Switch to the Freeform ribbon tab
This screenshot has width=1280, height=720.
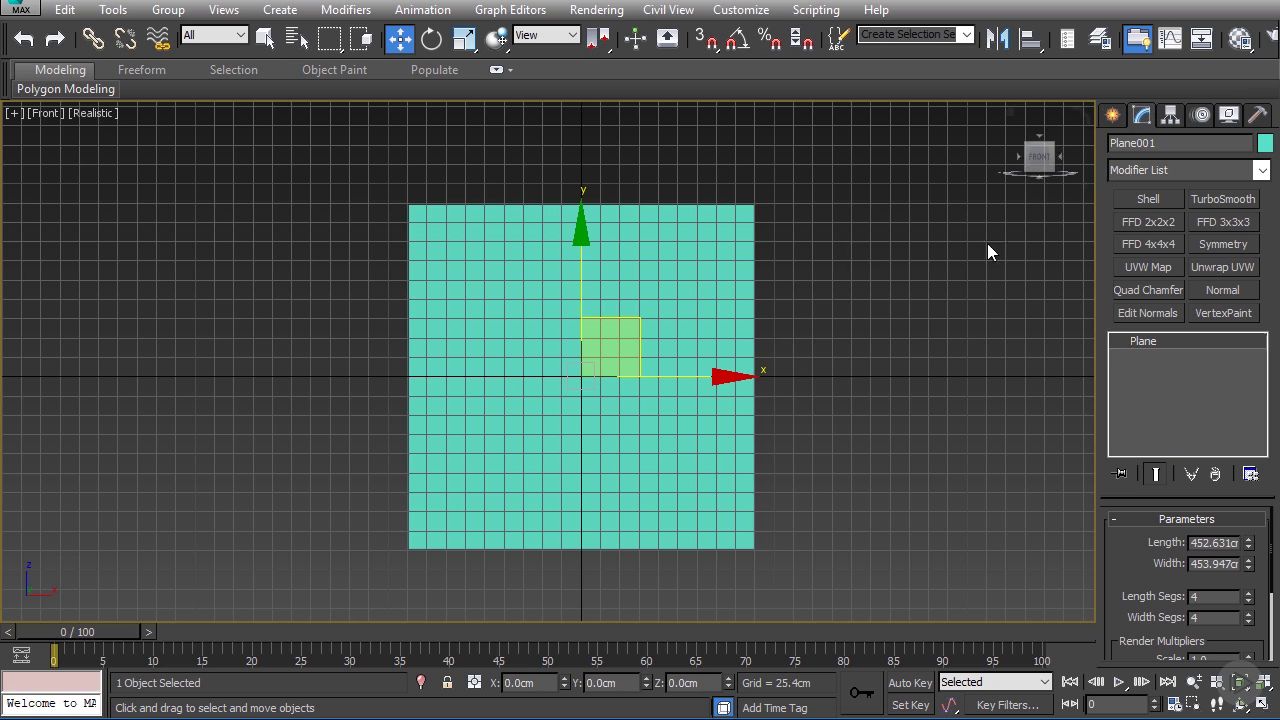142,70
